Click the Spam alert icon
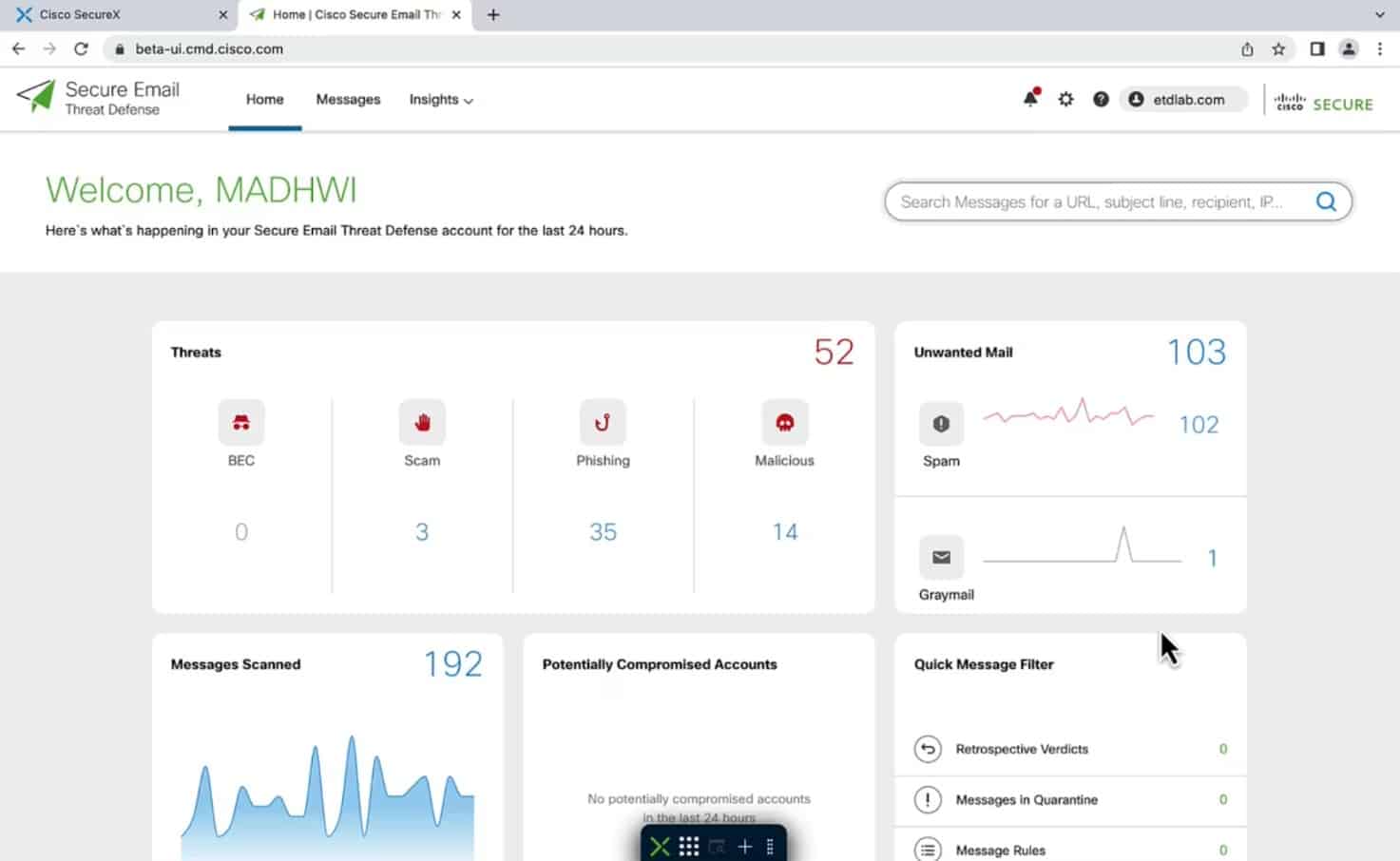Viewport: 1400px width, 861px height. point(940,423)
